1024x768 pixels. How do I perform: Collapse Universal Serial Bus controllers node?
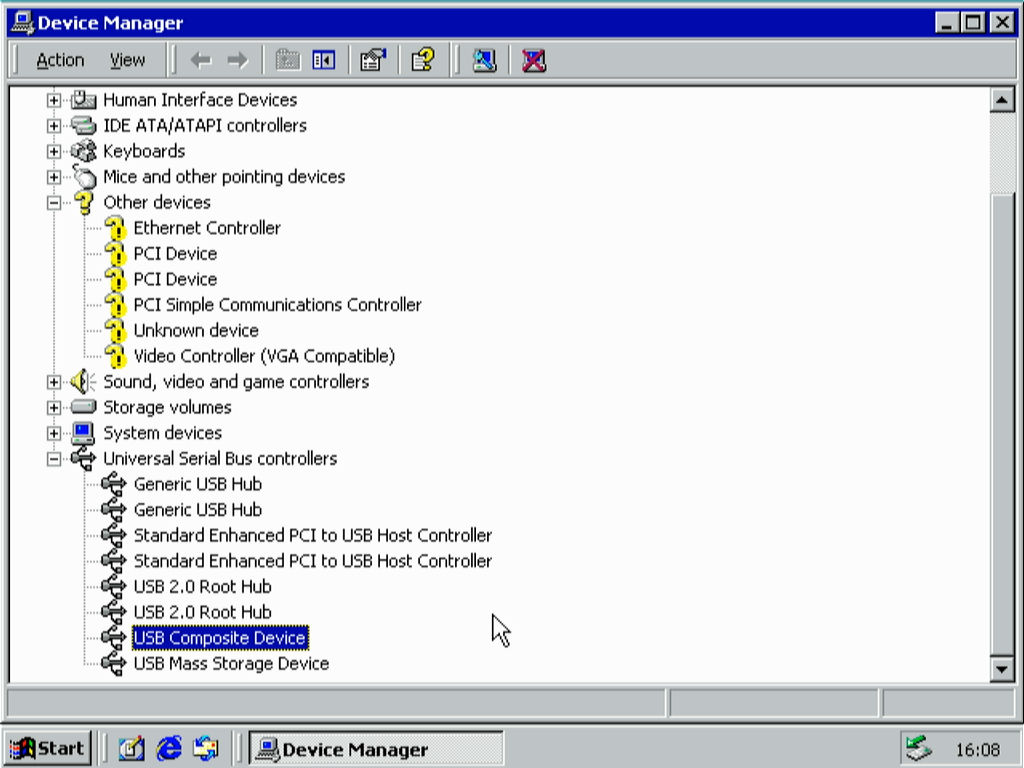(x=54, y=459)
